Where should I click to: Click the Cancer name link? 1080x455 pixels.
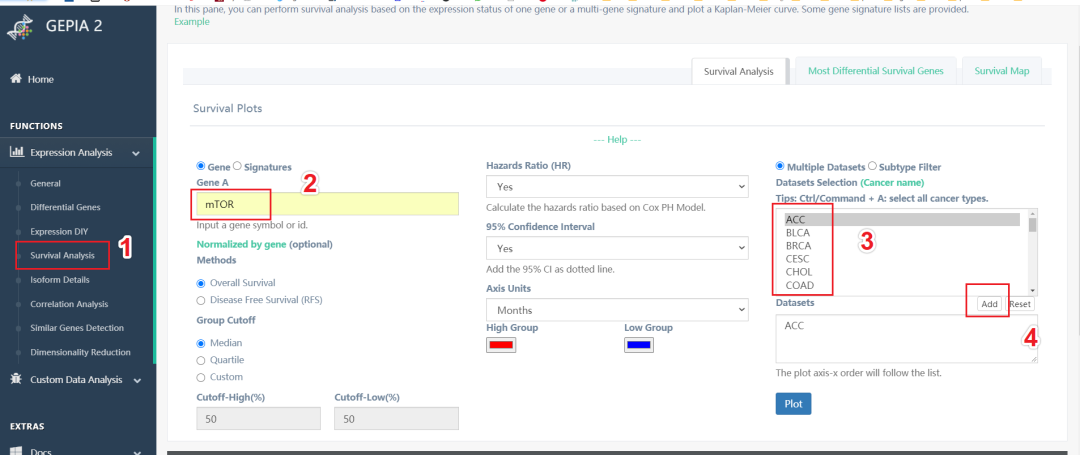point(892,183)
